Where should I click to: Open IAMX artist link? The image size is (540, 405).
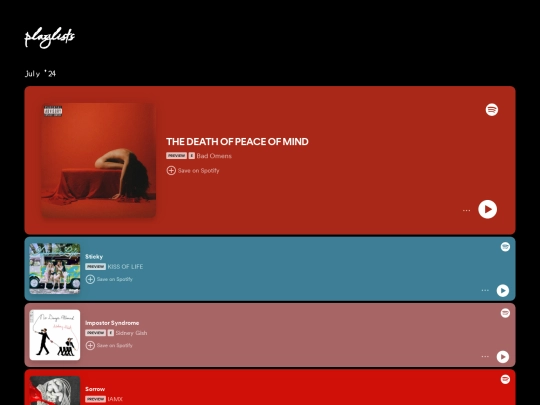click(x=115, y=399)
